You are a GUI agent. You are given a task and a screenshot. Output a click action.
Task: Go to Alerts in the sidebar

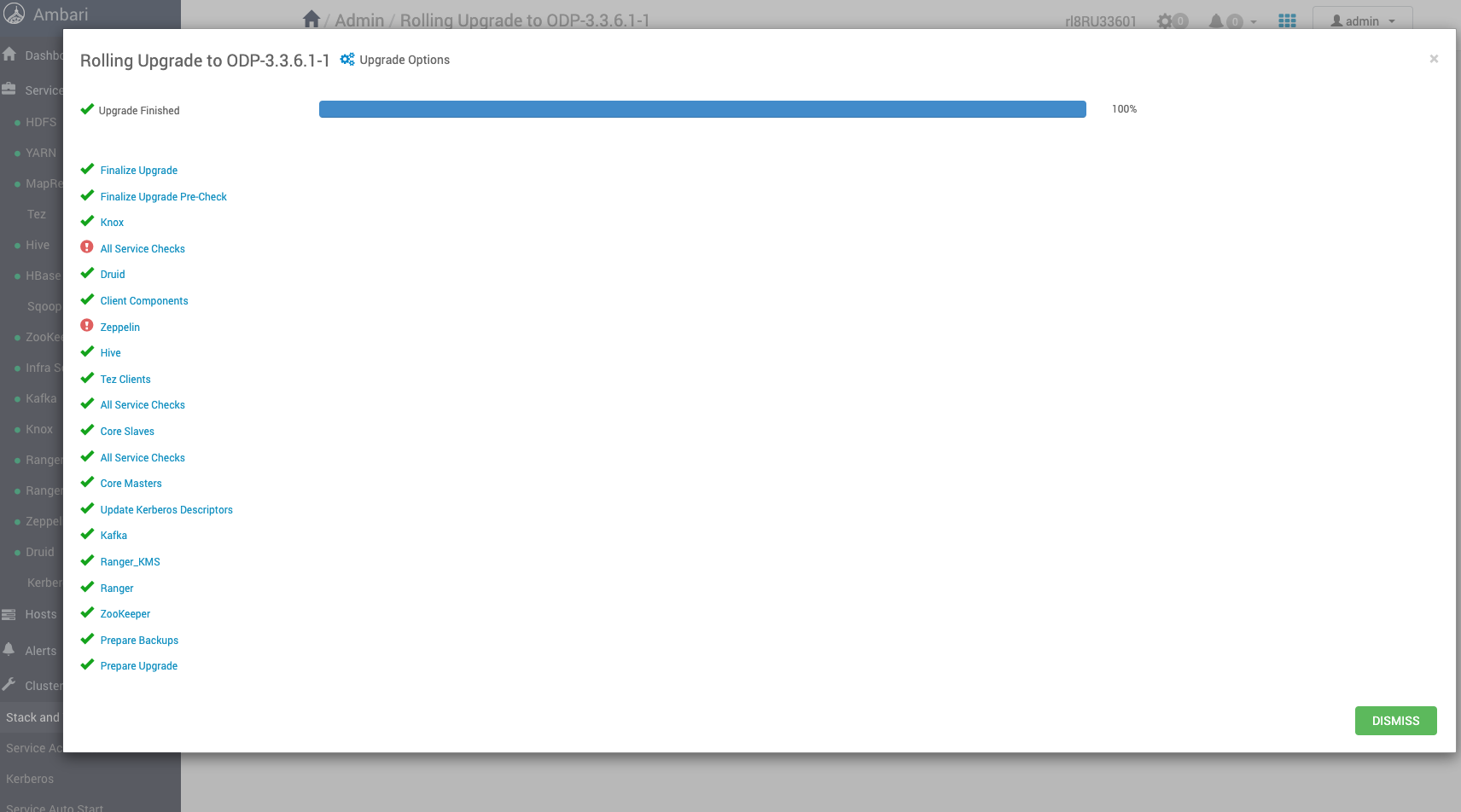[x=41, y=651]
